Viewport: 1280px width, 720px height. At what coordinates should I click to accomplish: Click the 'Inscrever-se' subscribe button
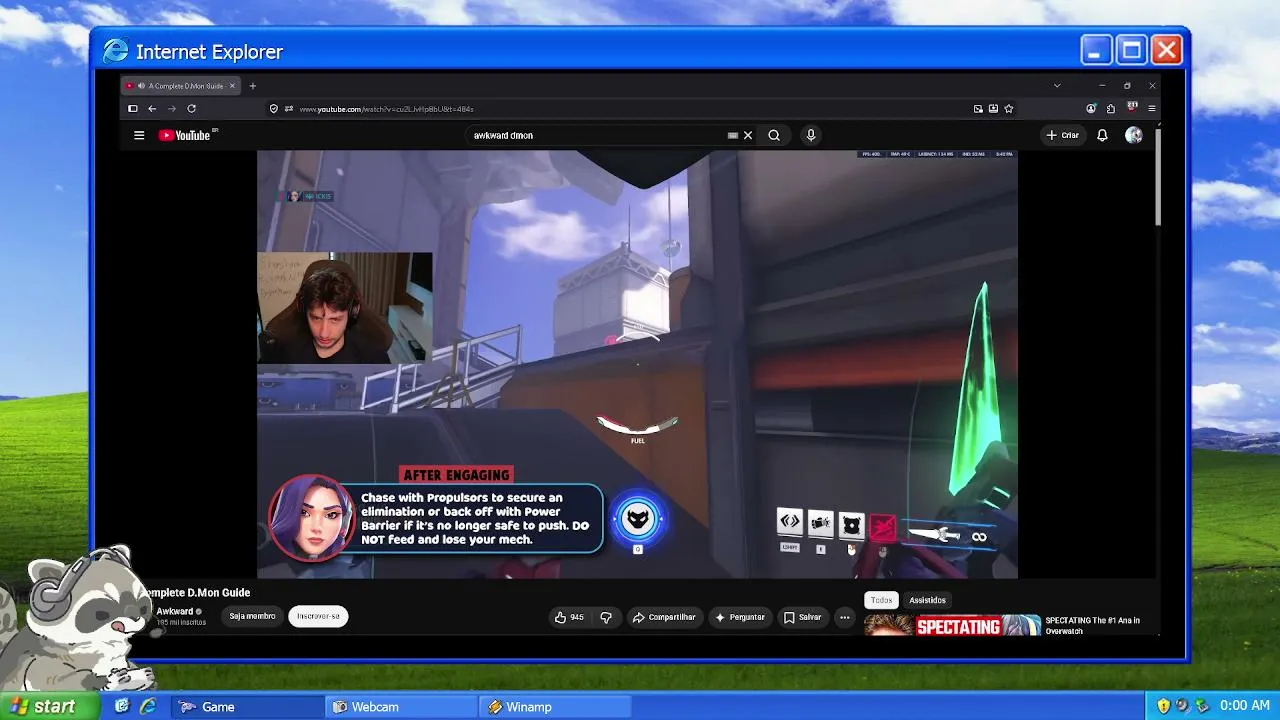[x=318, y=616]
